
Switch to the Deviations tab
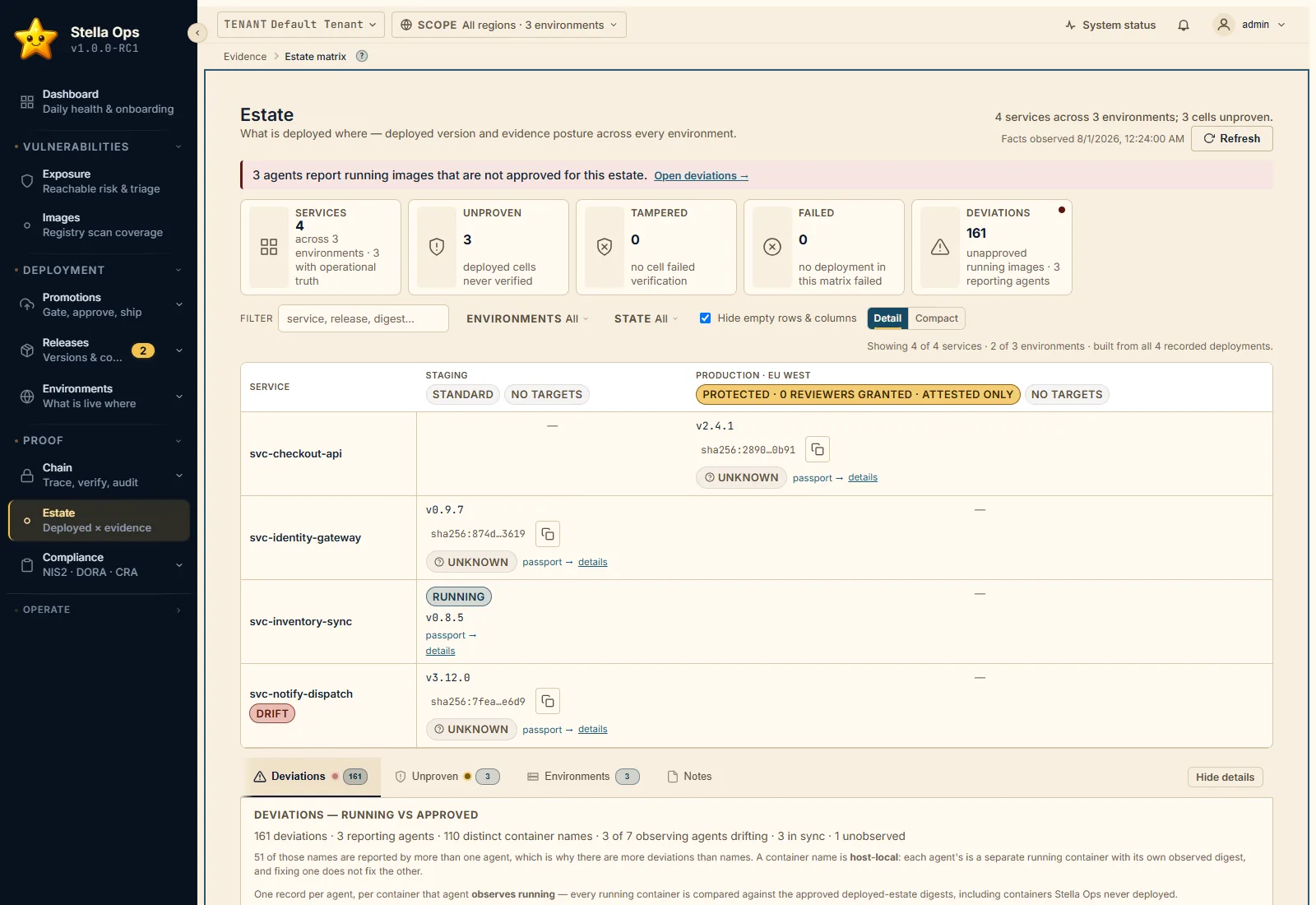coord(311,777)
